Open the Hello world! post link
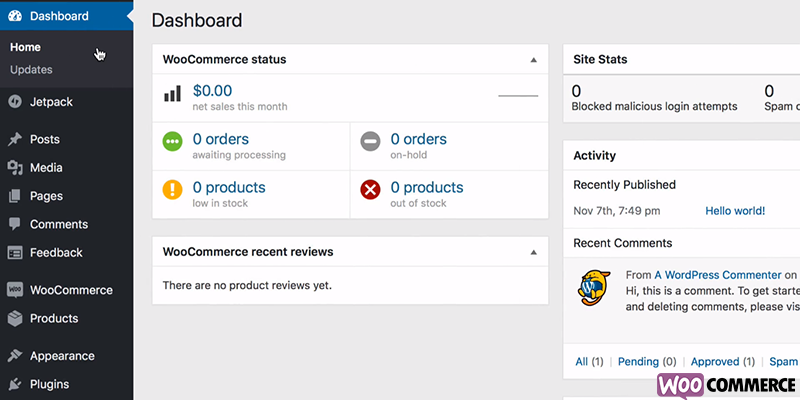800x400 pixels. tap(735, 211)
